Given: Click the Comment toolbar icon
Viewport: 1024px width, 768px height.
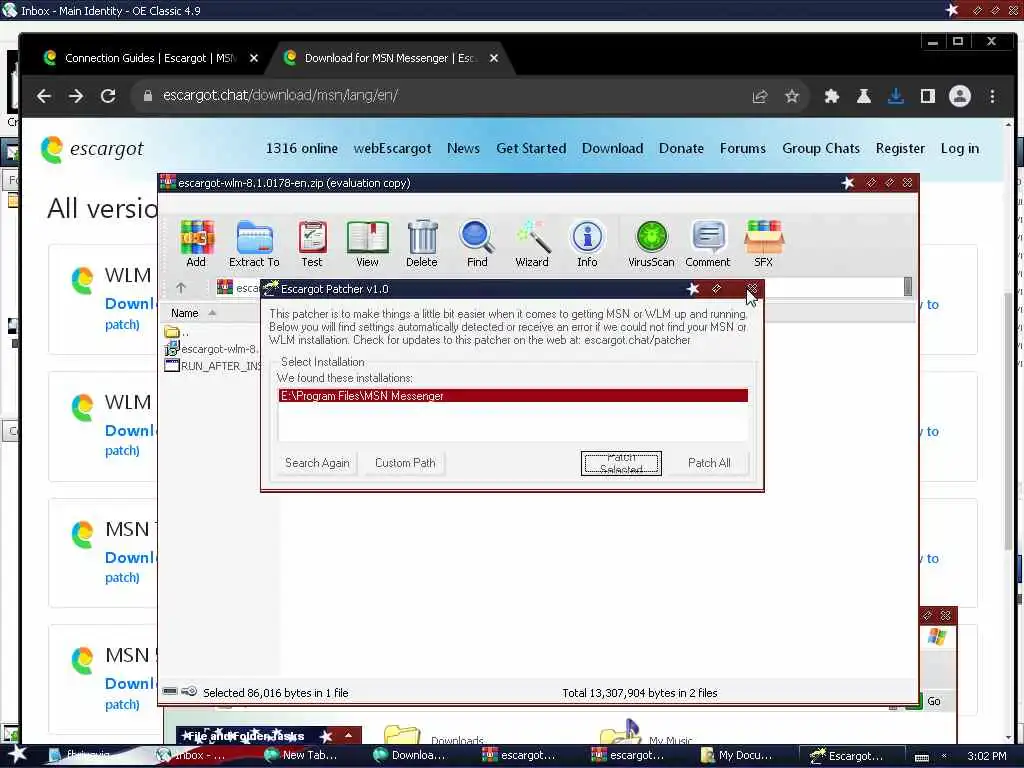Looking at the screenshot, I should click(708, 244).
